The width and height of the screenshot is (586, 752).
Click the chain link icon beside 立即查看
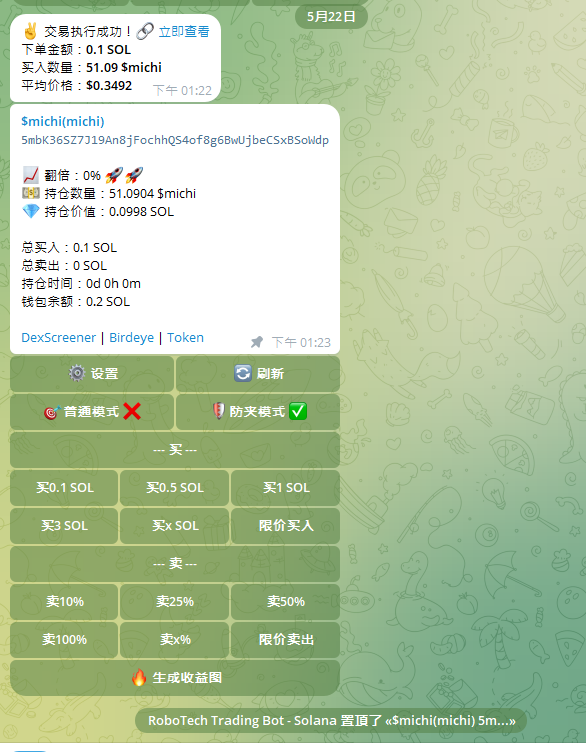pyautogui.click(x=145, y=32)
